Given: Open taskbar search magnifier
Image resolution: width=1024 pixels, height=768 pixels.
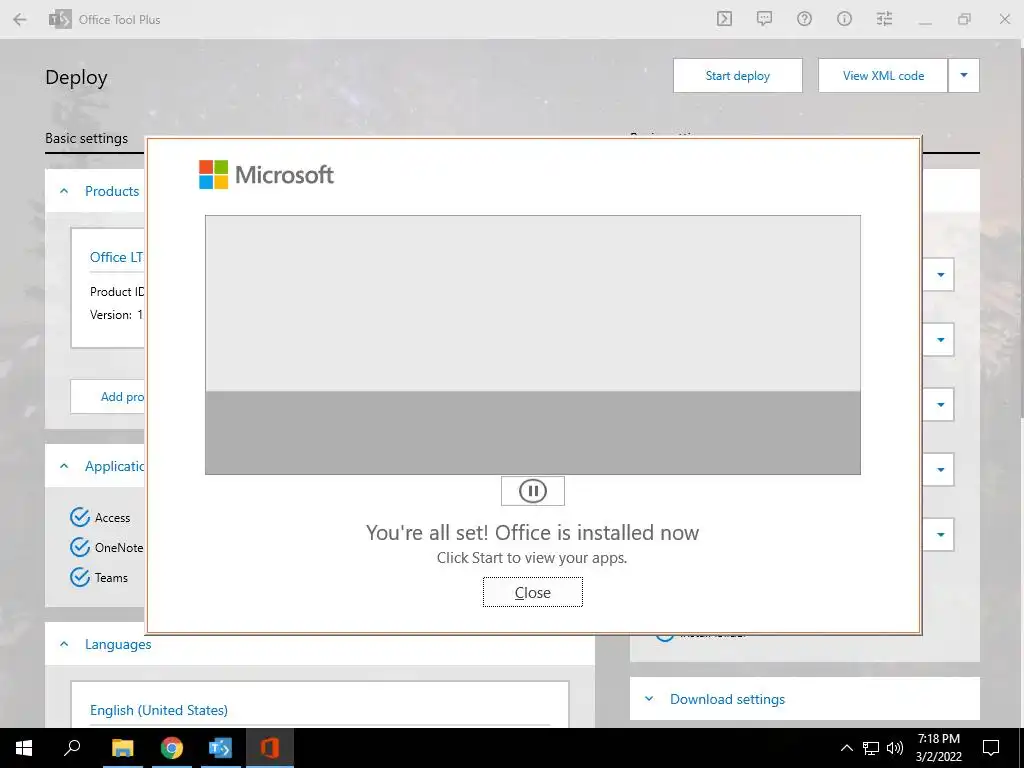Looking at the screenshot, I should pyautogui.click(x=72, y=748).
